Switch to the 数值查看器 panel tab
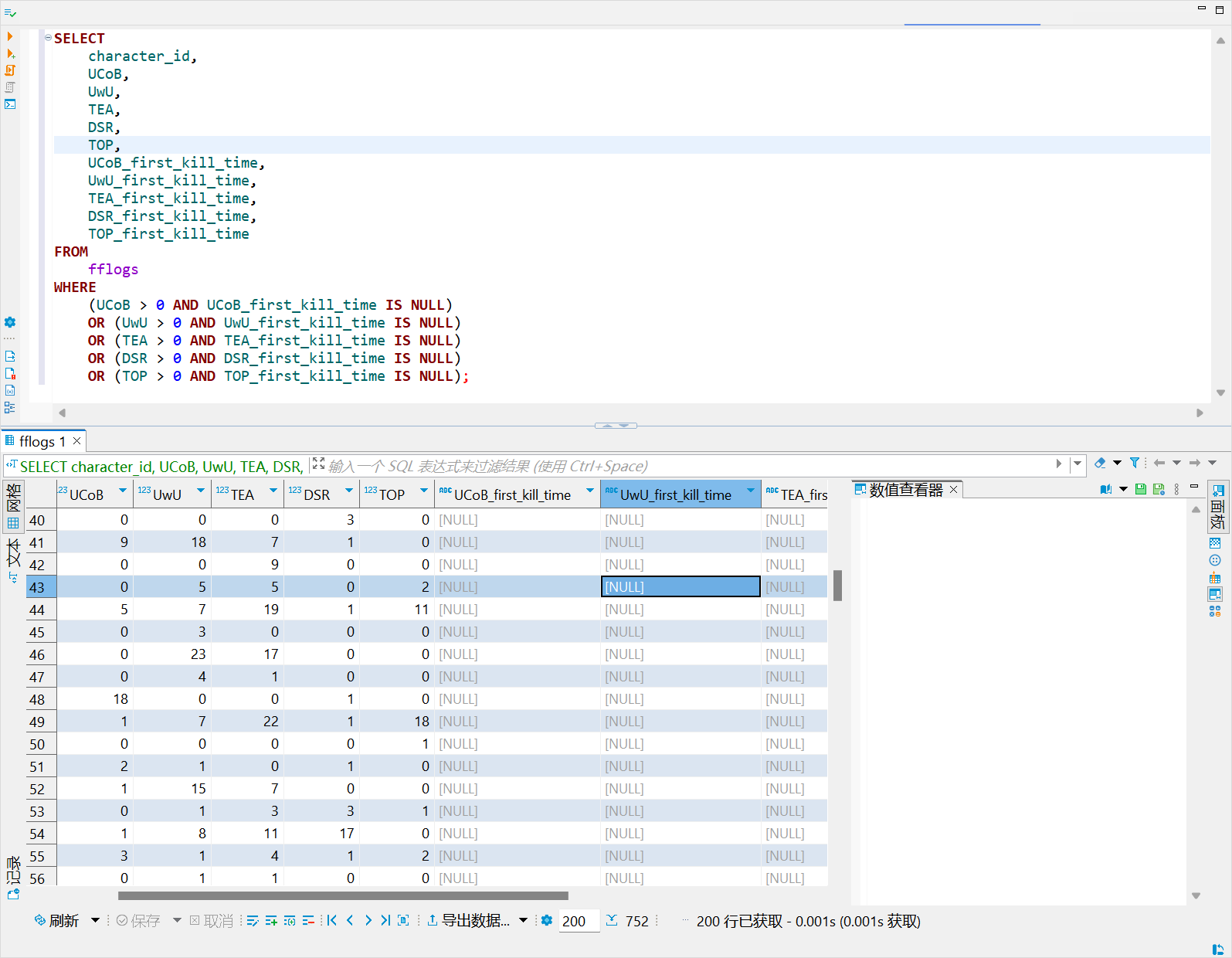Screen dimensions: 1232x958 coord(906,490)
